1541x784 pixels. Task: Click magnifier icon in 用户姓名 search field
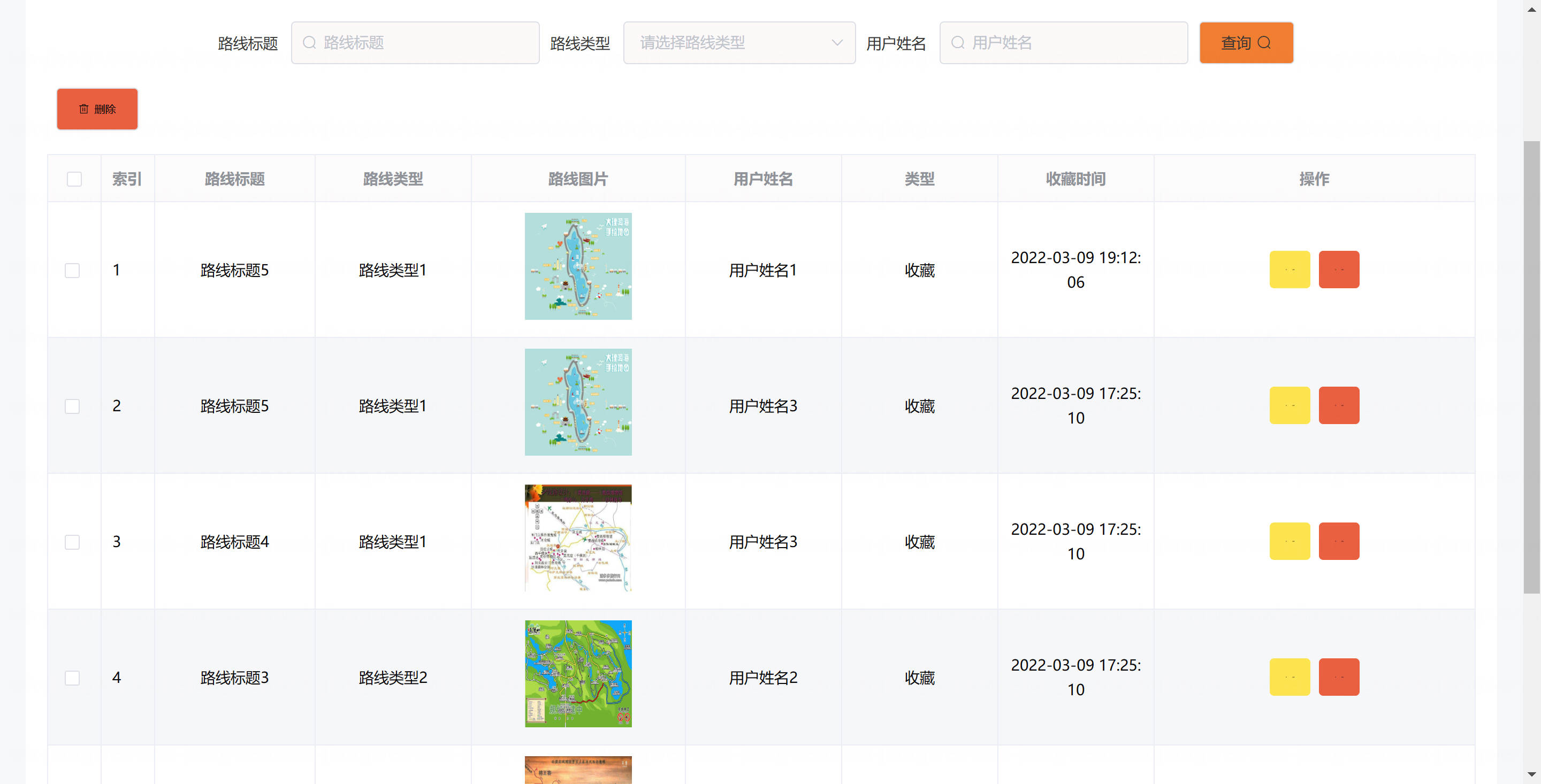click(958, 42)
